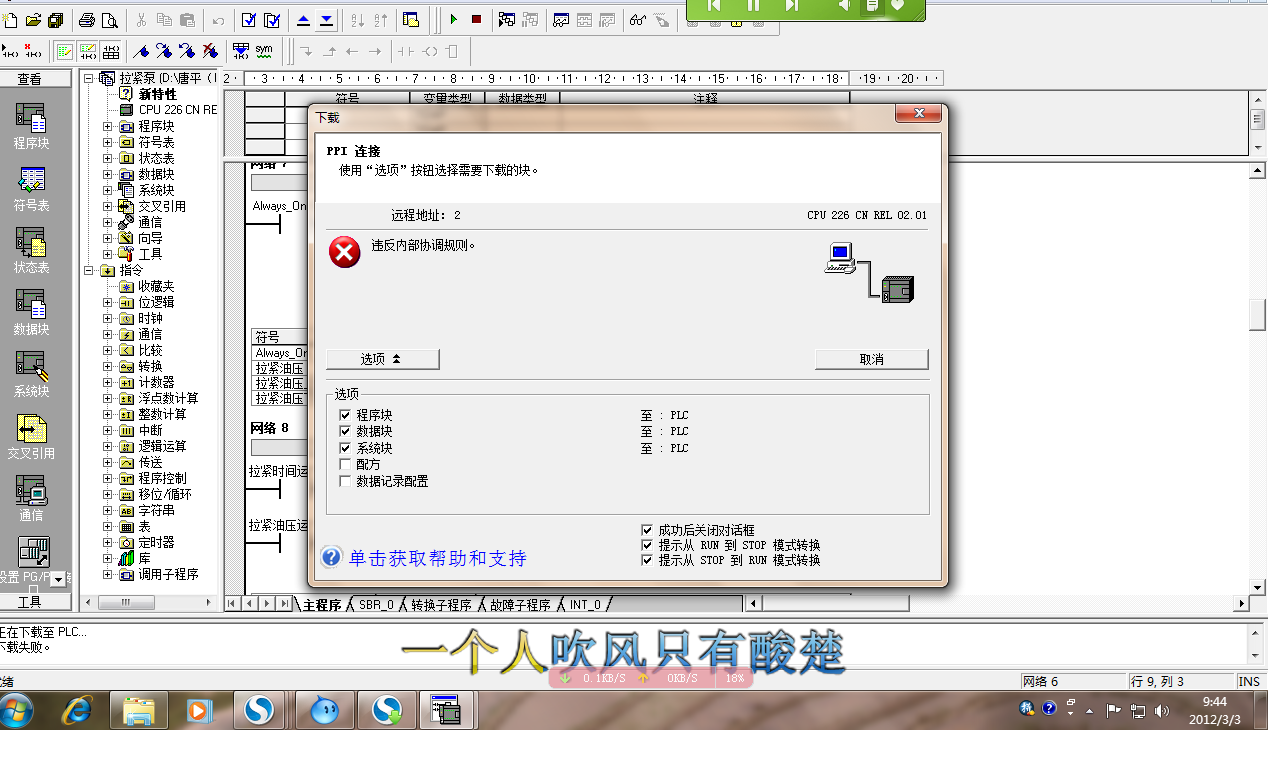This screenshot has height=768, width=1280.
Task: Expand the 程序块 tree node
Action: [x=108, y=126]
